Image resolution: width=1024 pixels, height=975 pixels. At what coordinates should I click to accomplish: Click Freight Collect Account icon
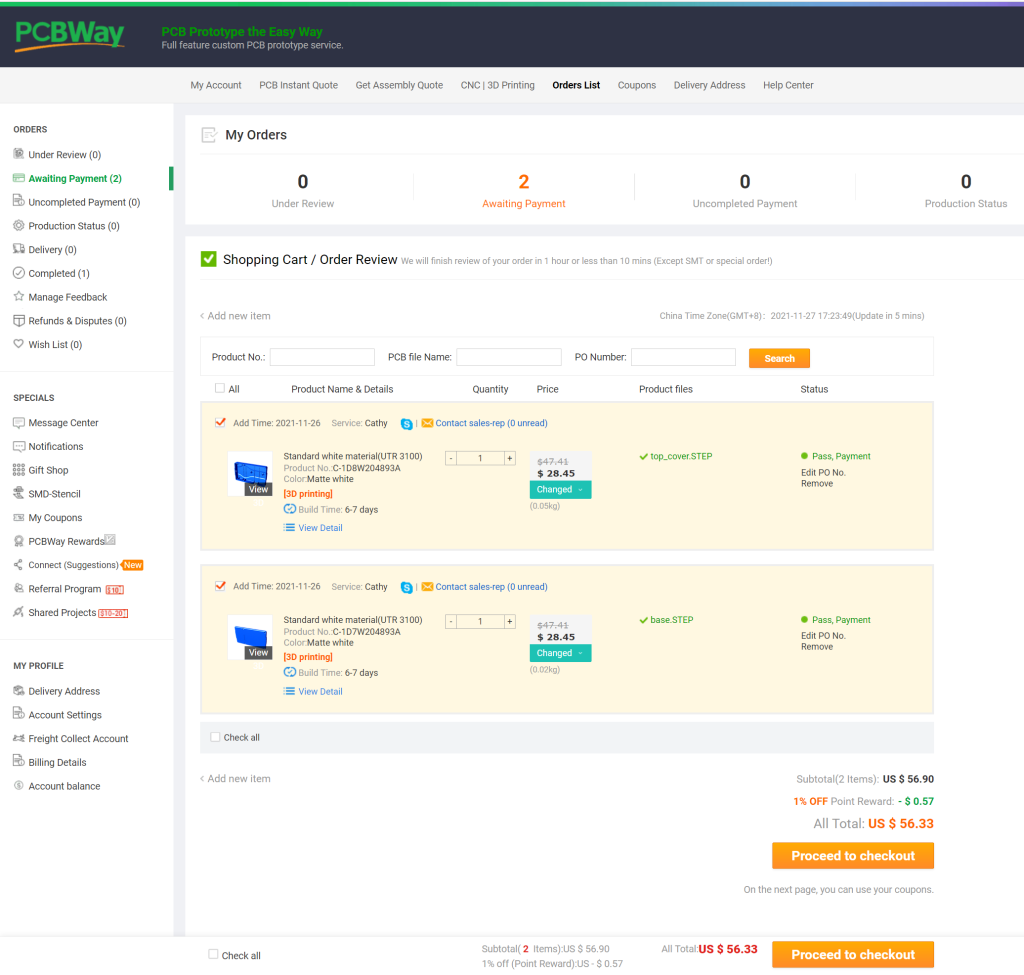[x=19, y=738]
